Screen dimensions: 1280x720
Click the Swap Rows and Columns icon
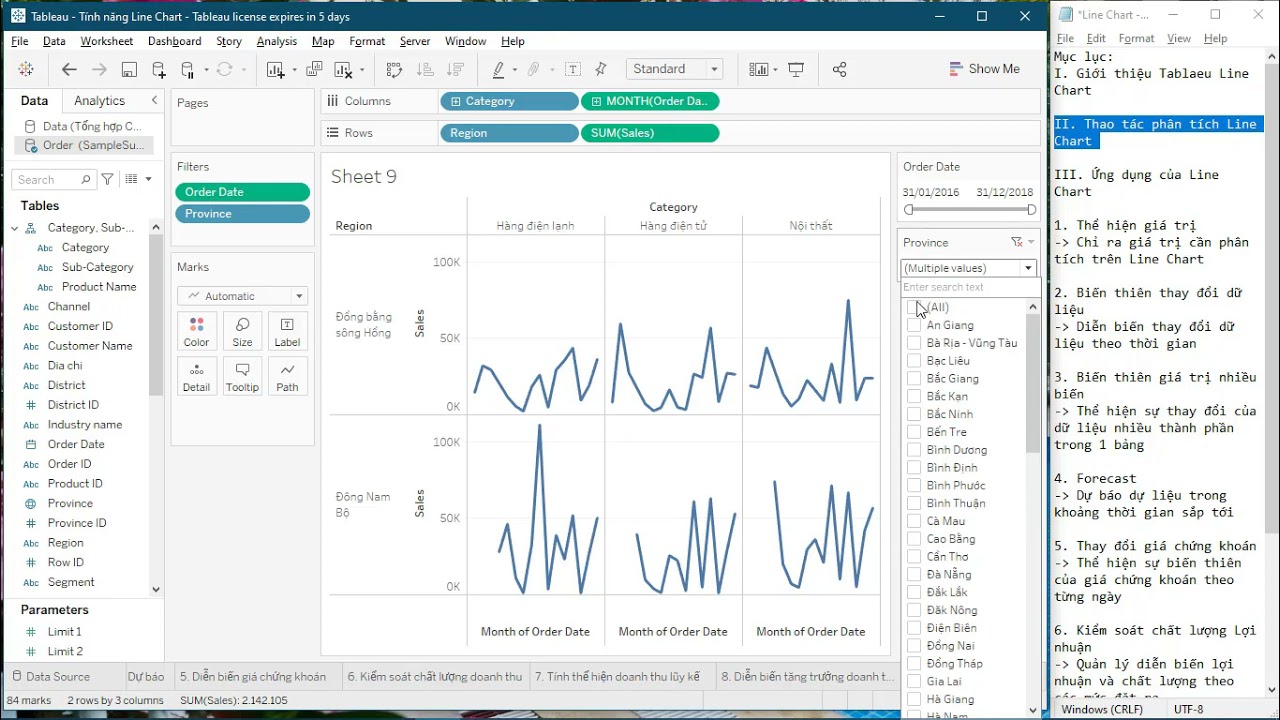[394, 69]
